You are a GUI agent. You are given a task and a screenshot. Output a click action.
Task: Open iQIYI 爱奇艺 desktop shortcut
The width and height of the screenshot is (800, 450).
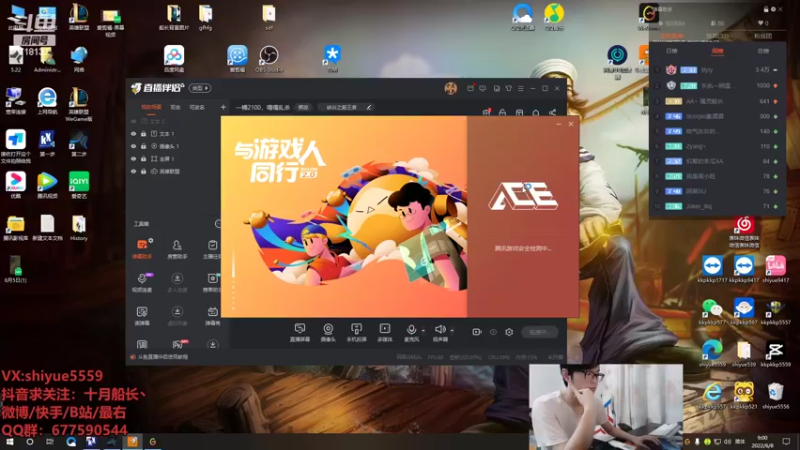click(x=79, y=185)
